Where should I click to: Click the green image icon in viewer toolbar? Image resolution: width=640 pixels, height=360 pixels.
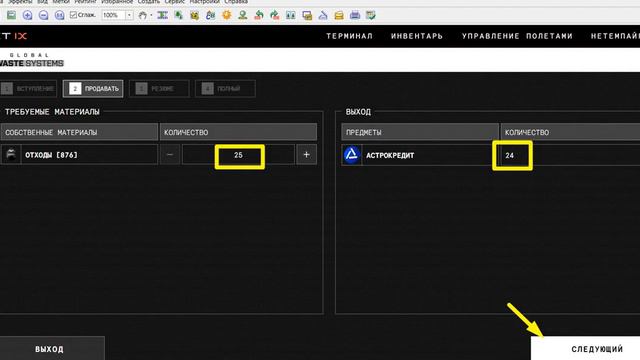(11, 16)
